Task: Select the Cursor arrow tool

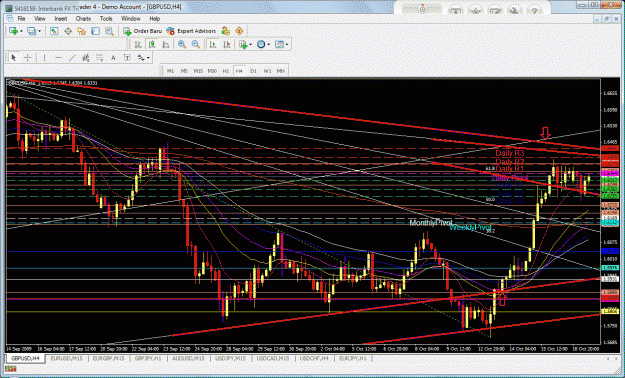Action: [x=14, y=58]
